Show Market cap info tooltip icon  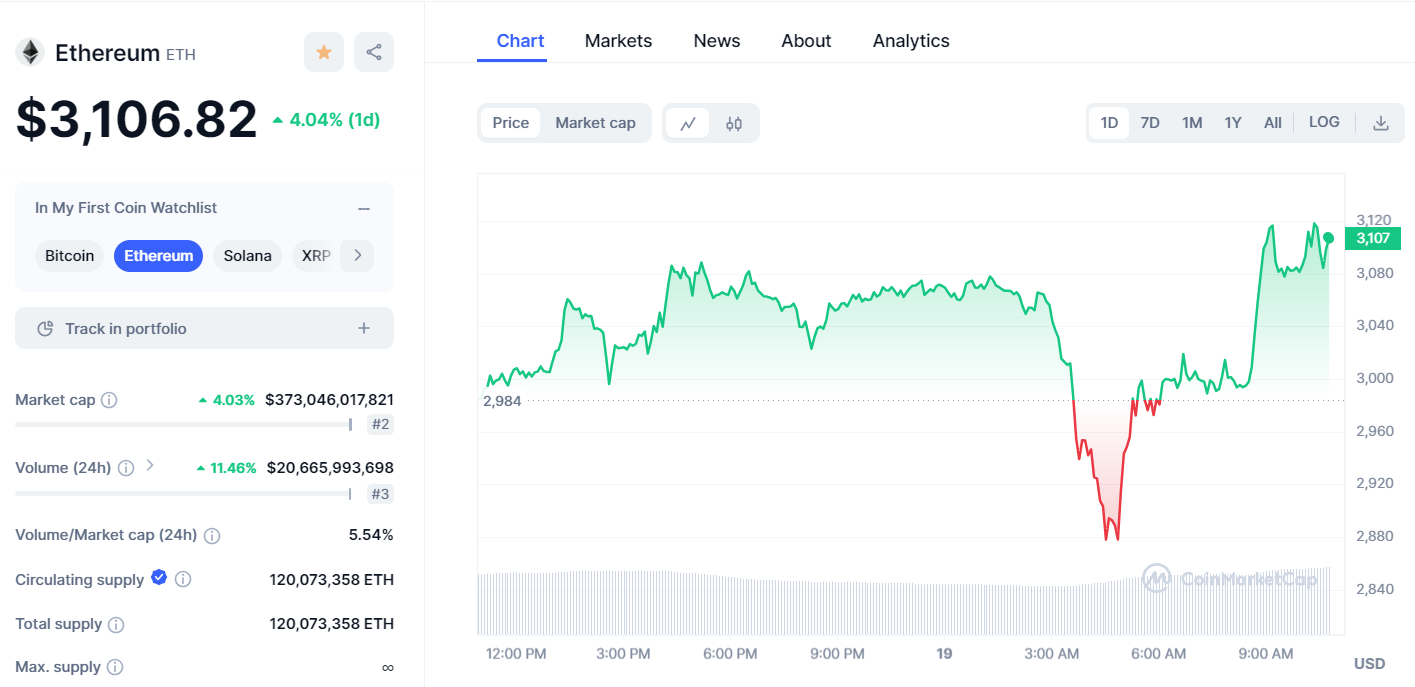pos(109,400)
